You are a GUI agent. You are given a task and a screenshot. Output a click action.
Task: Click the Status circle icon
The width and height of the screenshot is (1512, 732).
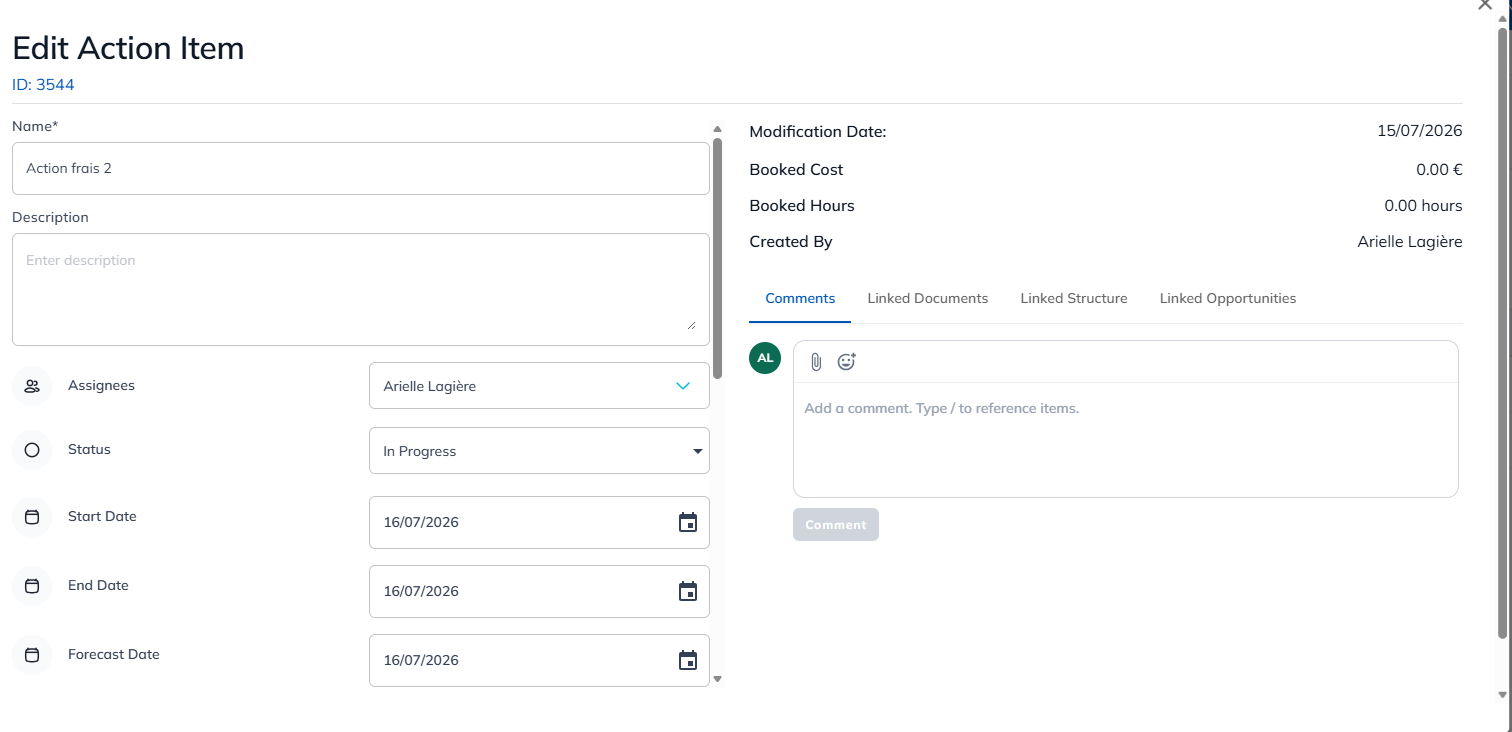click(32, 450)
